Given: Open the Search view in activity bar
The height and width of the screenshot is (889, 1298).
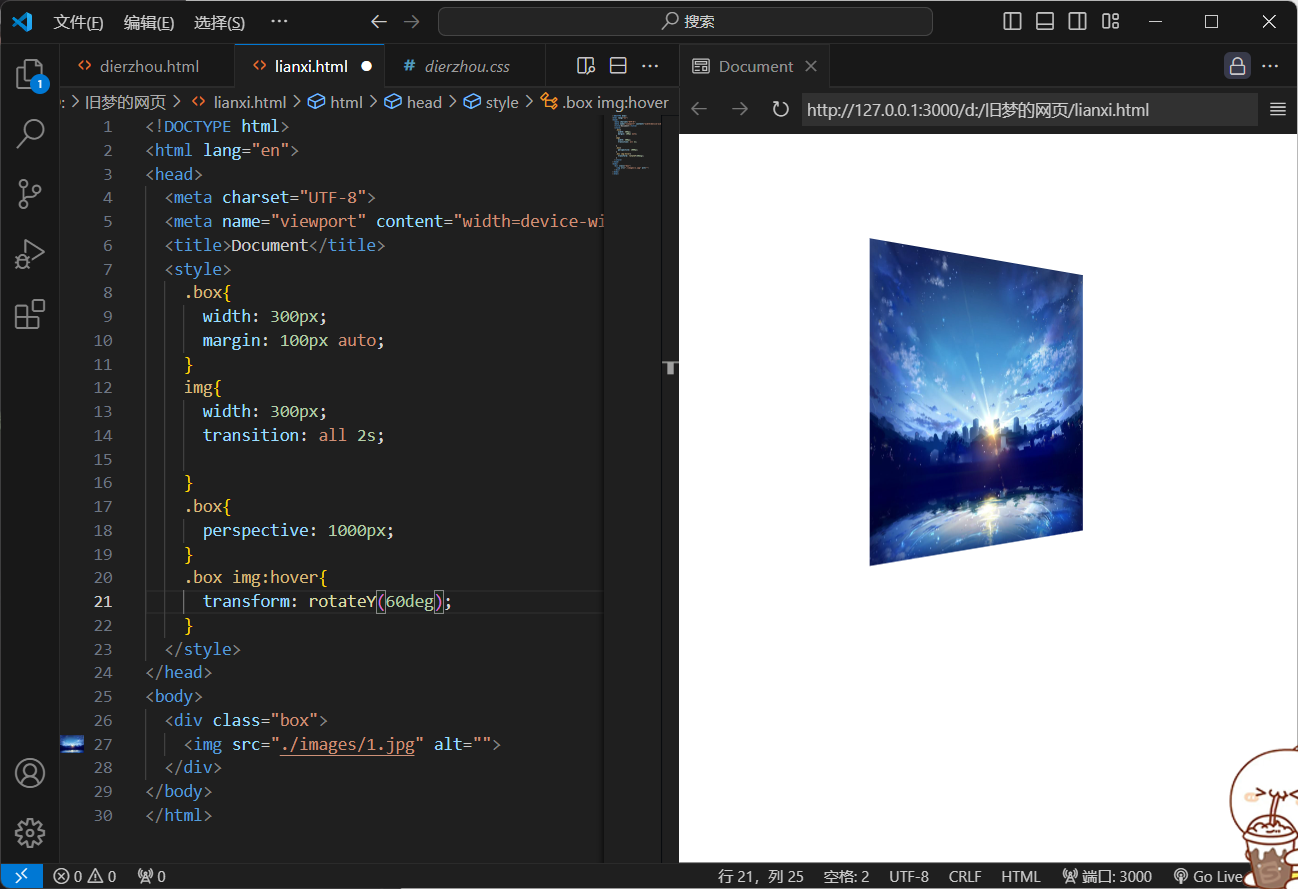Looking at the screenshot, I should point(29,133).
